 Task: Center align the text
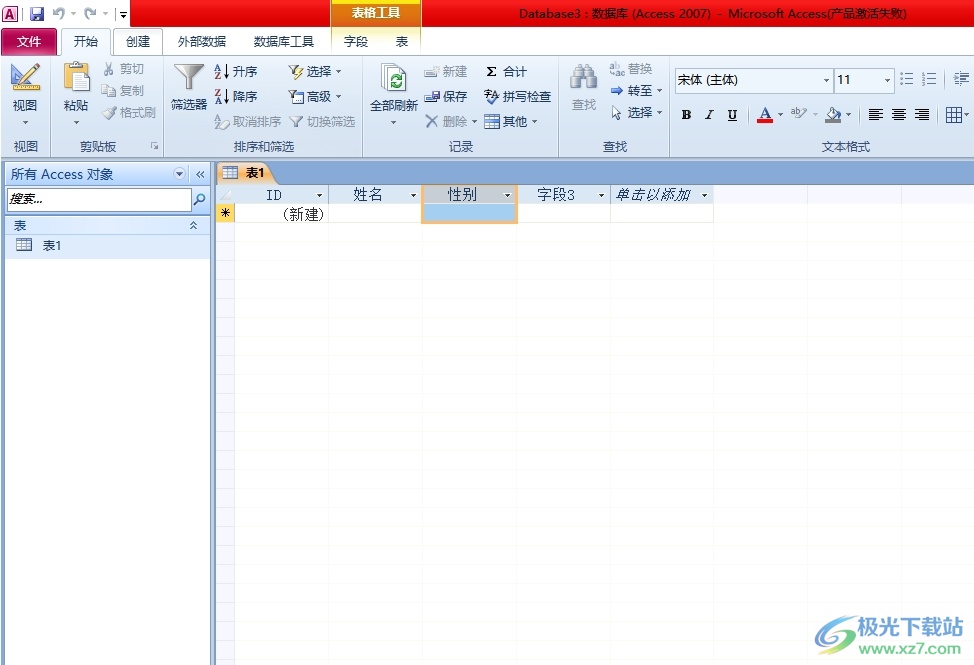click(x=899, y=115)
